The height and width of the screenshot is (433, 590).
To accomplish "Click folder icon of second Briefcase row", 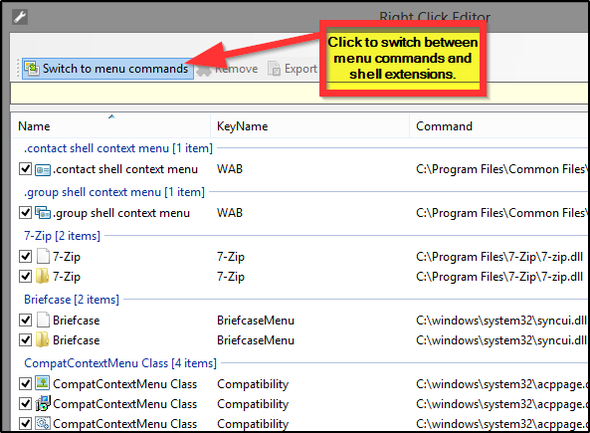I will [x=42, y=340].
